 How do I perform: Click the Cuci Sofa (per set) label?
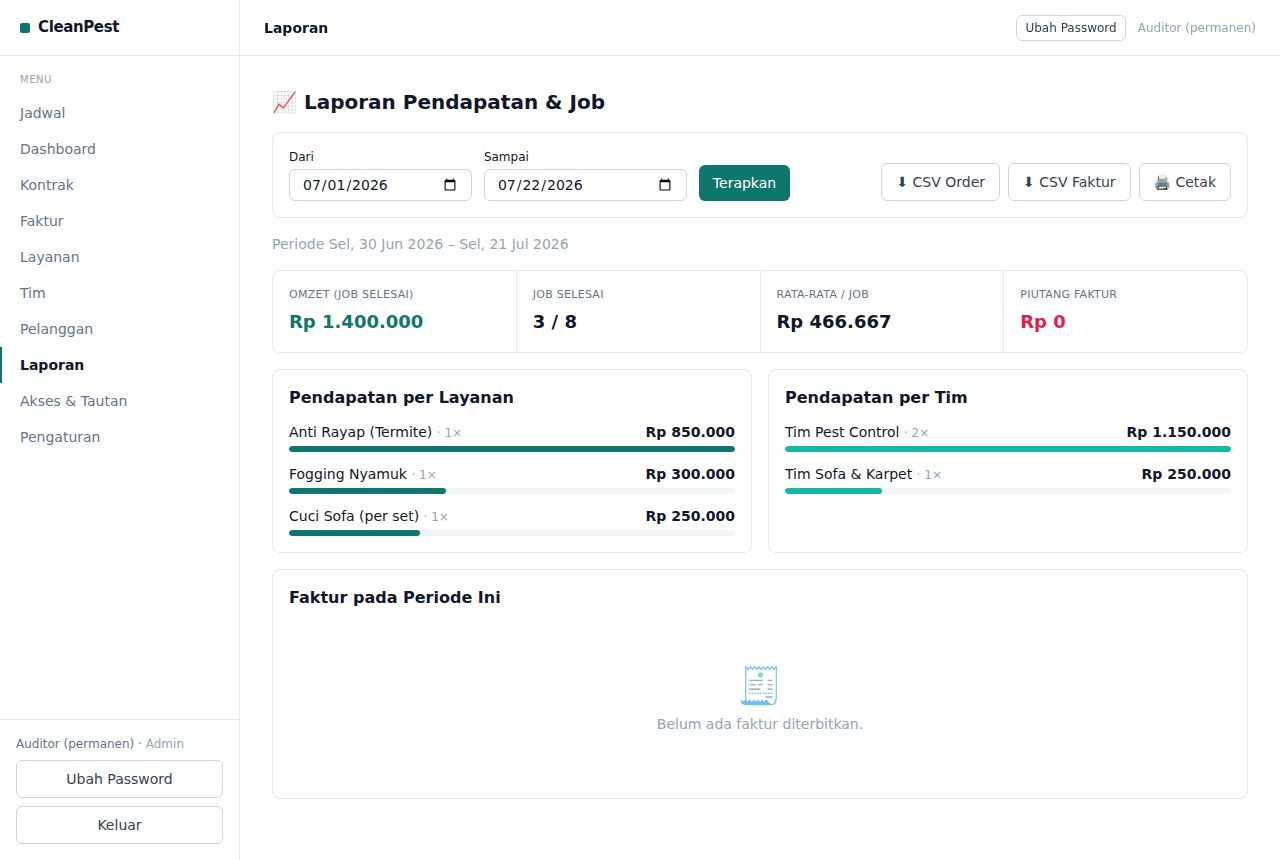354,516
